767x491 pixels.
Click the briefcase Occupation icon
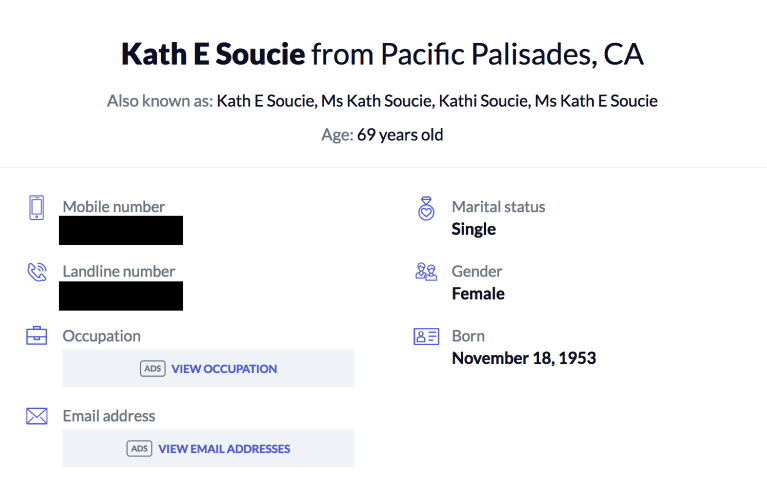pyautogui.click(x=37, y=336)
